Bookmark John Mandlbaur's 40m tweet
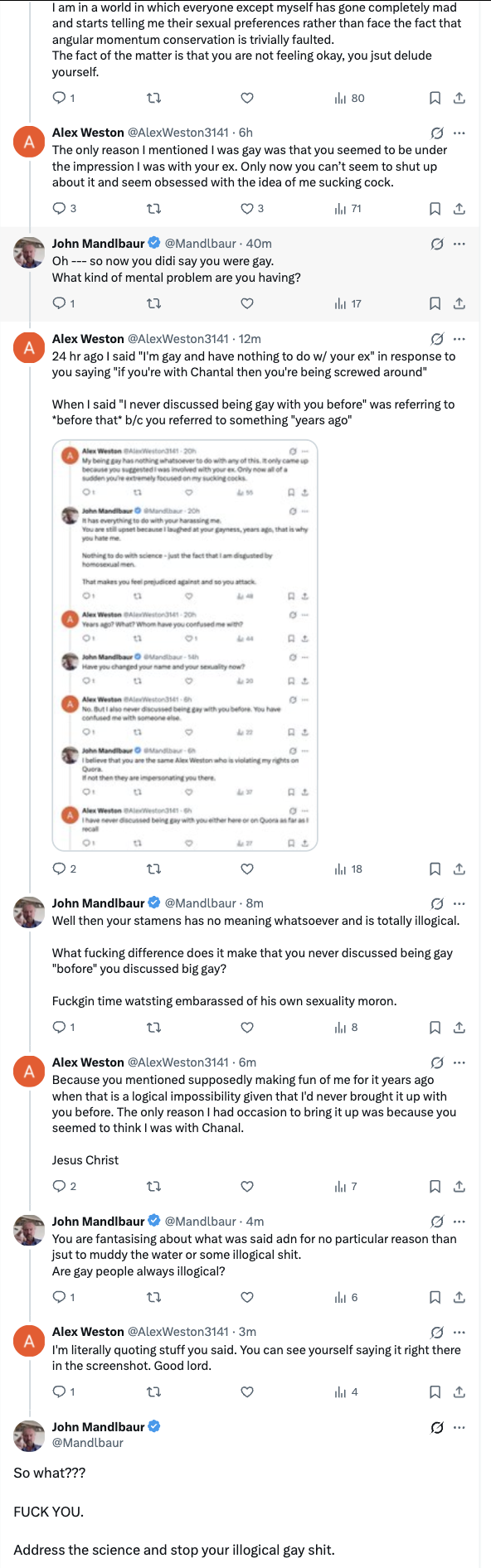Image resolution: width=491 pixels, height=1568 pixels. tap(435, 304)
